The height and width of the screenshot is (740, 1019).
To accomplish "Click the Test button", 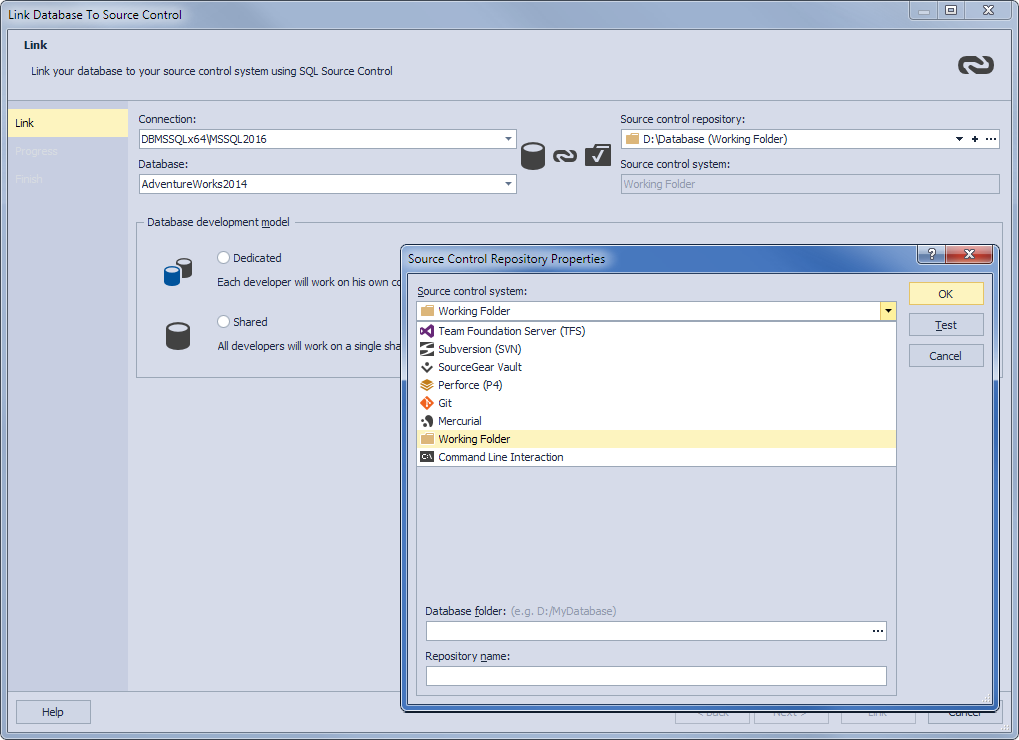I will point(946,325).
